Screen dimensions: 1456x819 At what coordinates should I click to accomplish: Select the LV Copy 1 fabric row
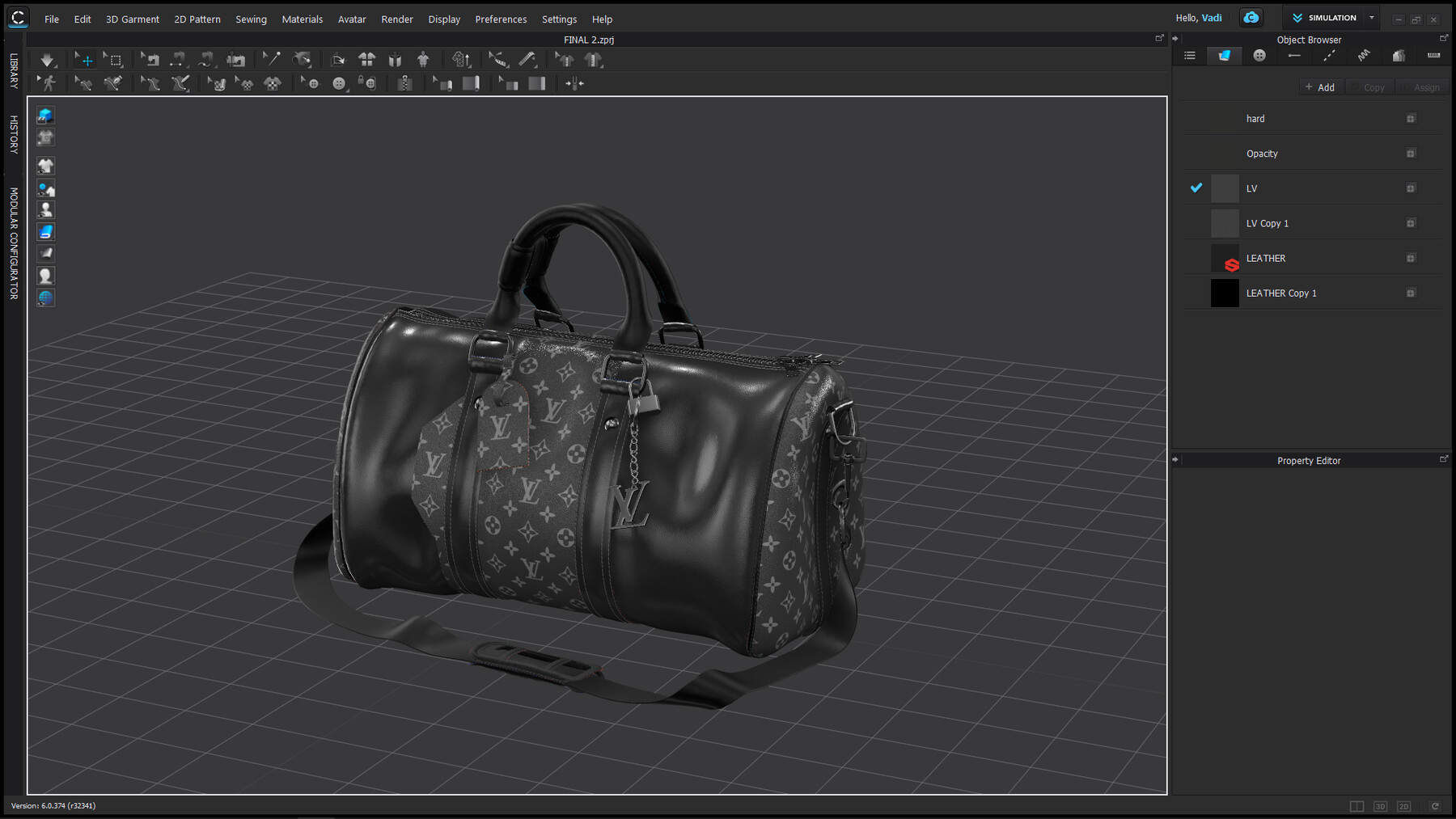[1313, 223]
